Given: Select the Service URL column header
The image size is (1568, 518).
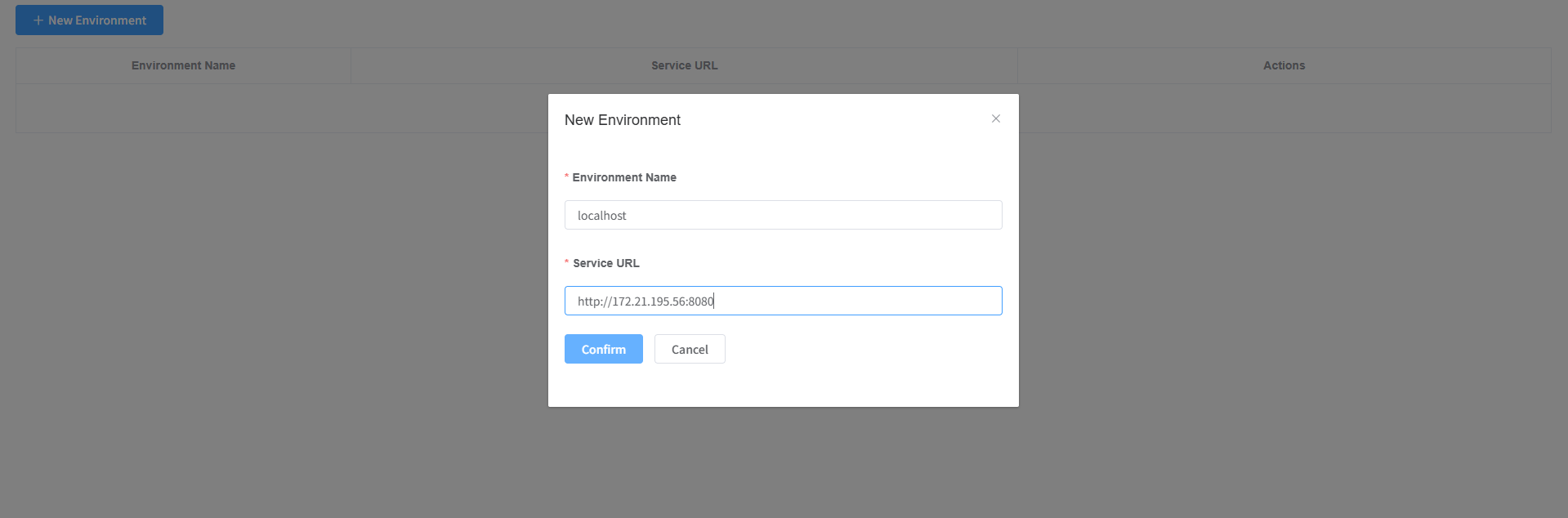Looking at the screenshot, I should (x=684, y=65).
